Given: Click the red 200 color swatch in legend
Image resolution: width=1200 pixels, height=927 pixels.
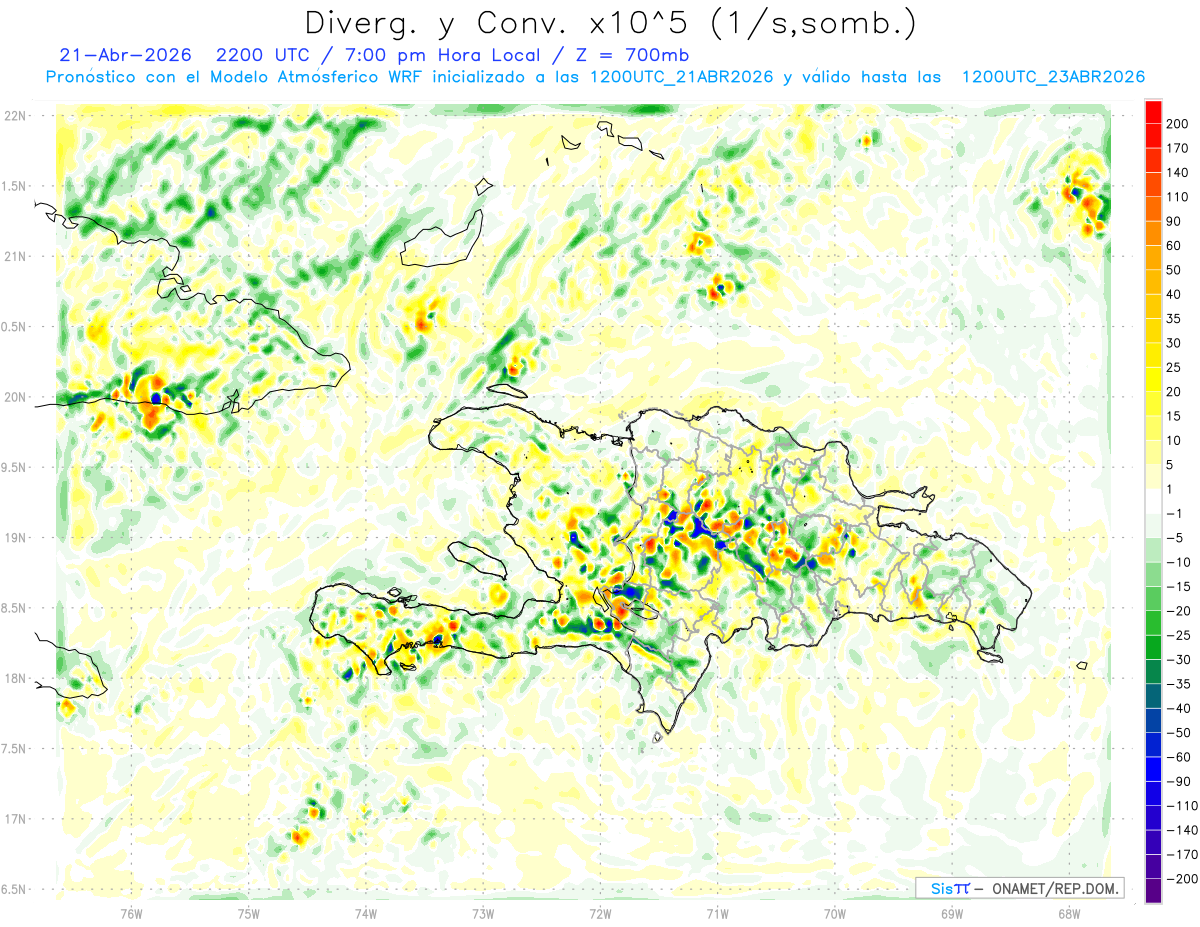Looking at the screenshot, I should click(x=1153, y=112).
